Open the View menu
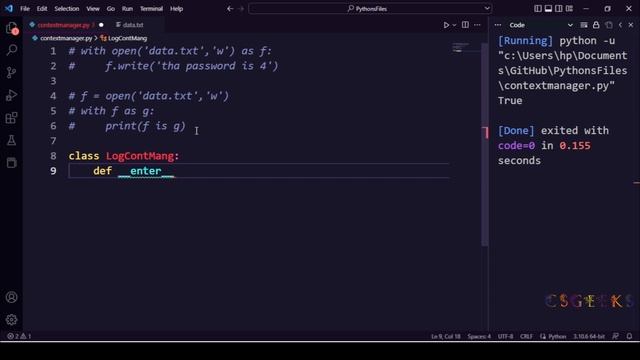The width and height of the screenshot is (640, 360). [93, 9]
